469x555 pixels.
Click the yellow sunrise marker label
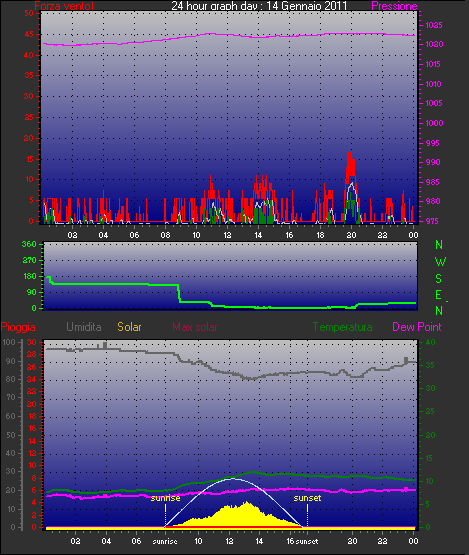point(165,498)
